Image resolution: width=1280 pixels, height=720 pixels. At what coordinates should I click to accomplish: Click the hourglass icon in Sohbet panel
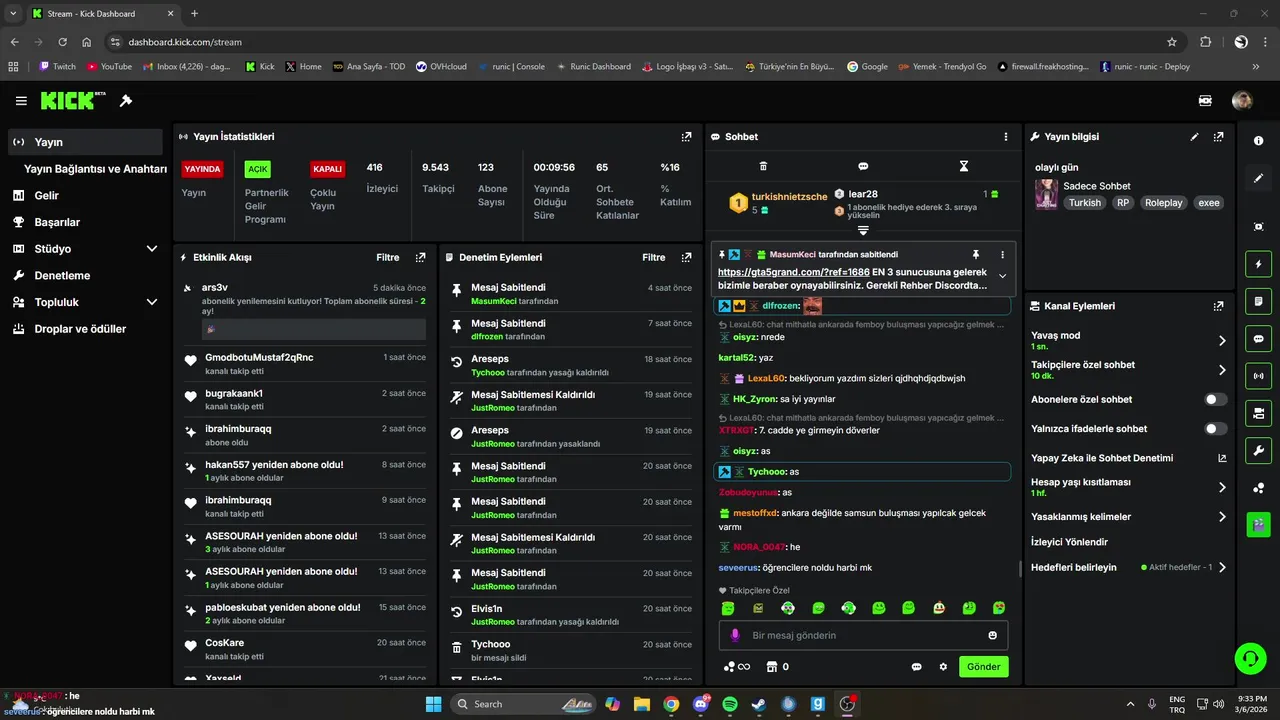[x=964, y=166]
